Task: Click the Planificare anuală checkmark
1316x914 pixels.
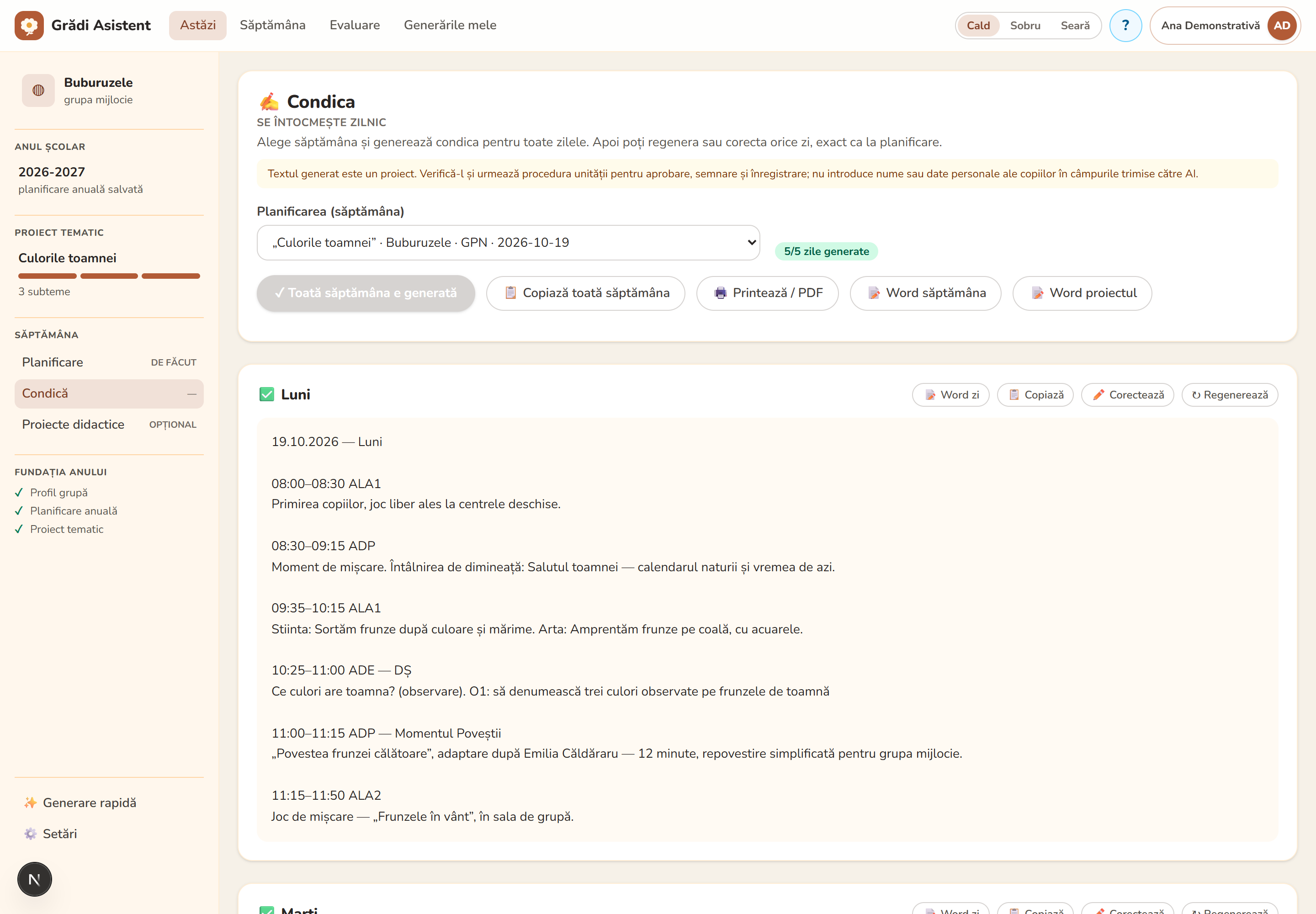Action: (19, 511)
